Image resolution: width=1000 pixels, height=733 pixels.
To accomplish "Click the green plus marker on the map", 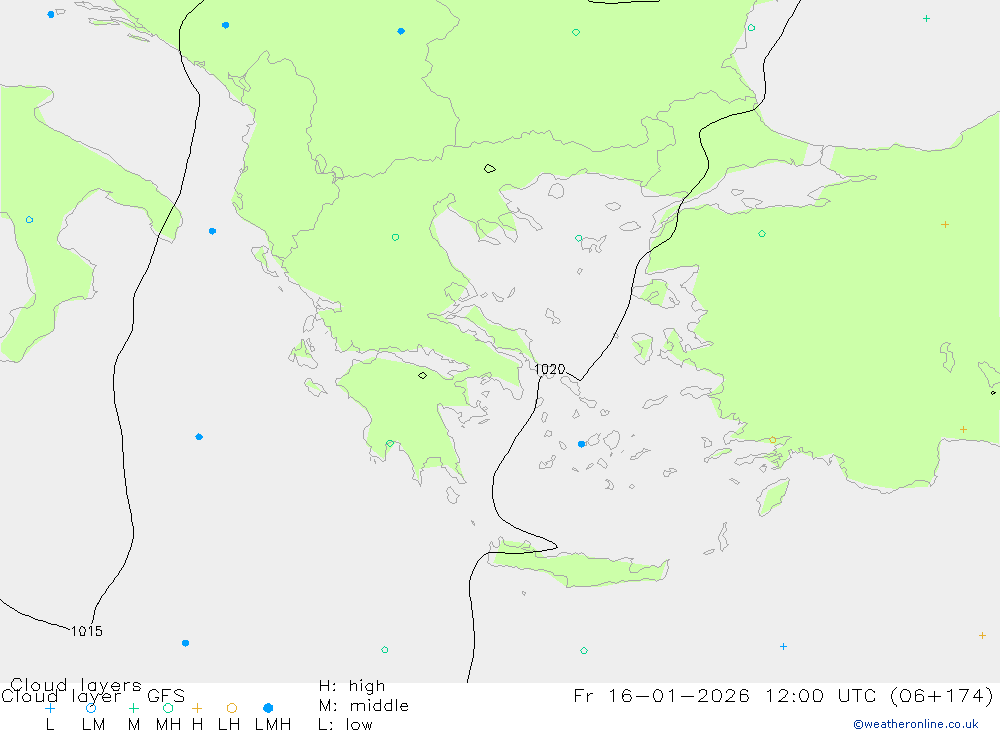I will [926, 19].
